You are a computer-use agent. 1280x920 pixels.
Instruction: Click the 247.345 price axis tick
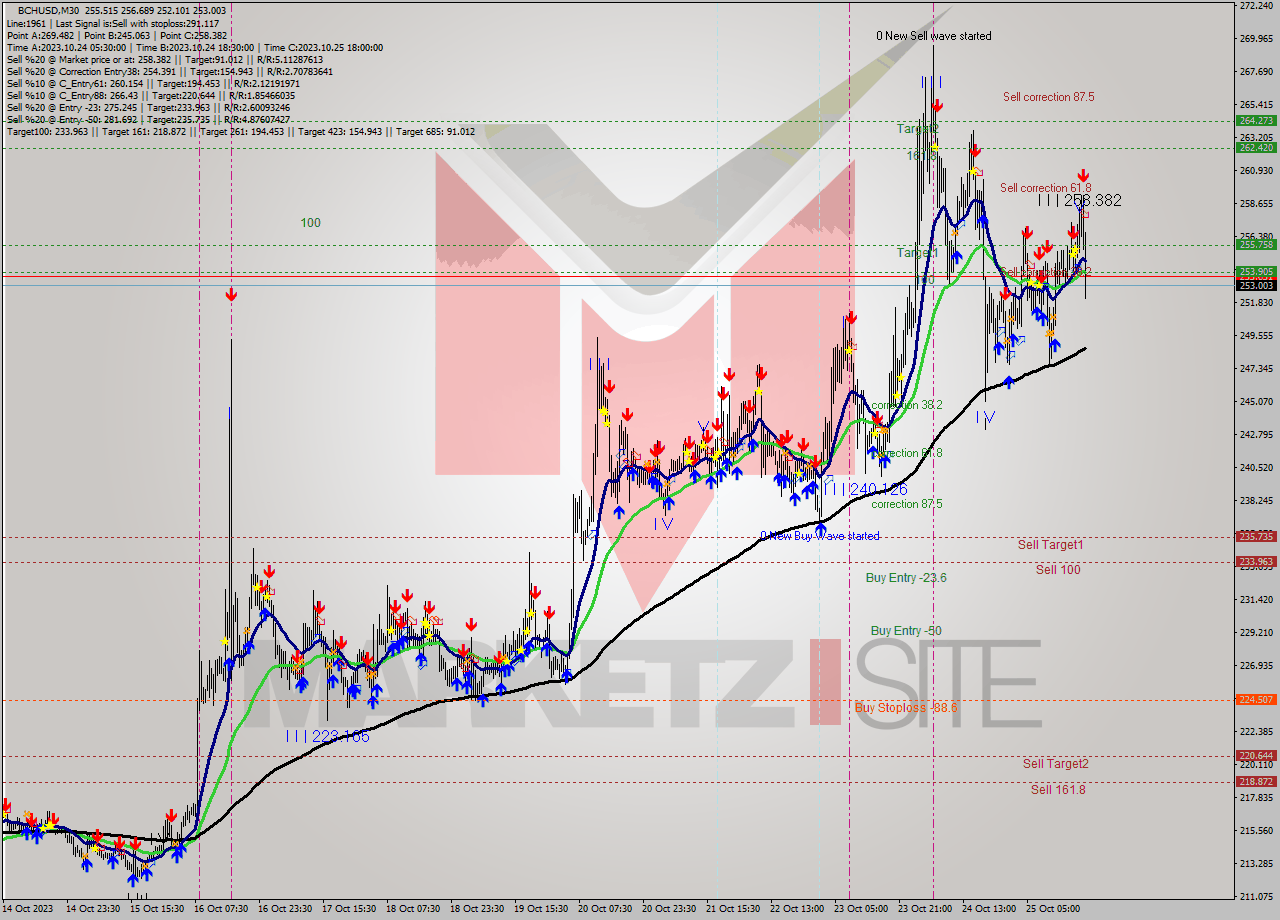(x=1257, y=369)
